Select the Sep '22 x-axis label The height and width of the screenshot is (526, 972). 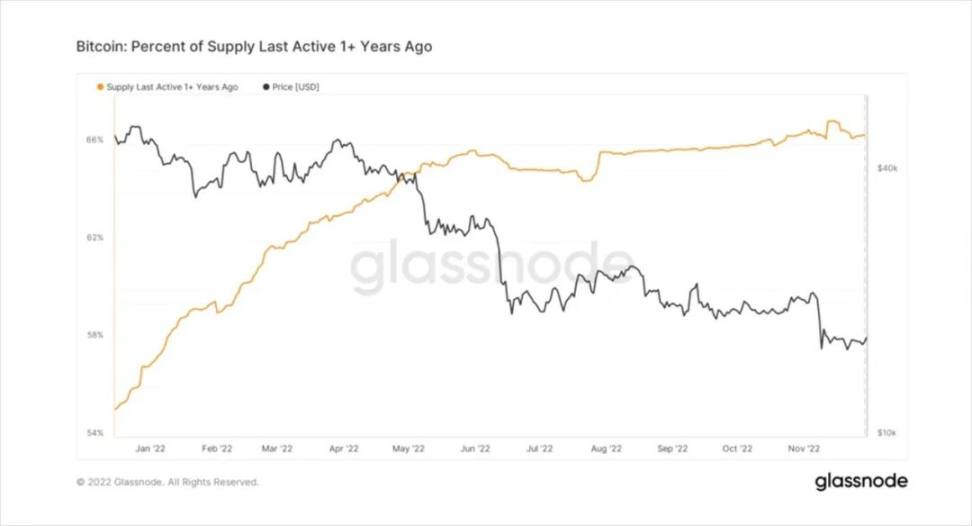click(674, 449)
